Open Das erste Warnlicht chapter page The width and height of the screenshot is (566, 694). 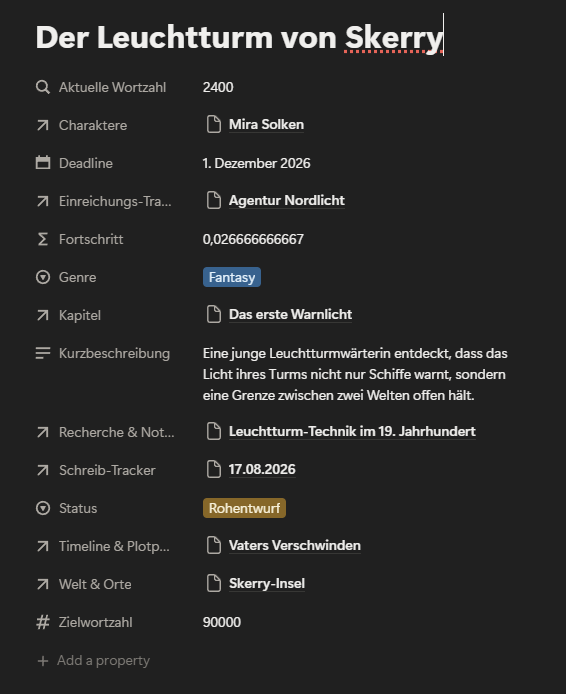pos(290,314)
